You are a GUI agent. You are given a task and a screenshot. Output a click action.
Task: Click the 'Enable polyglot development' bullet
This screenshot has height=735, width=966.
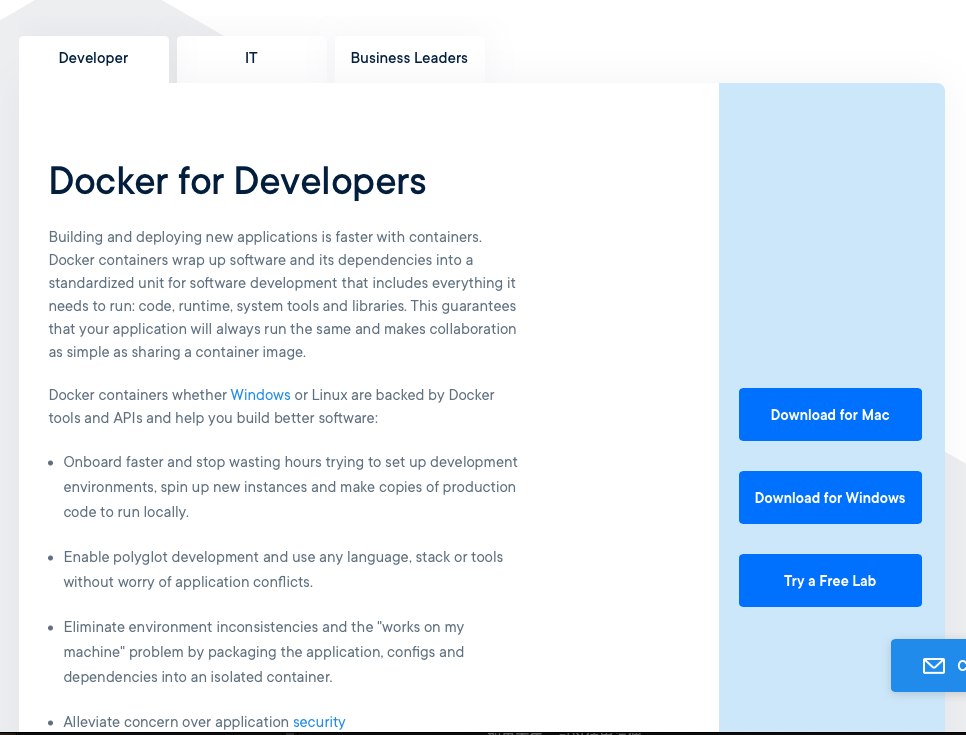point(283,569)
